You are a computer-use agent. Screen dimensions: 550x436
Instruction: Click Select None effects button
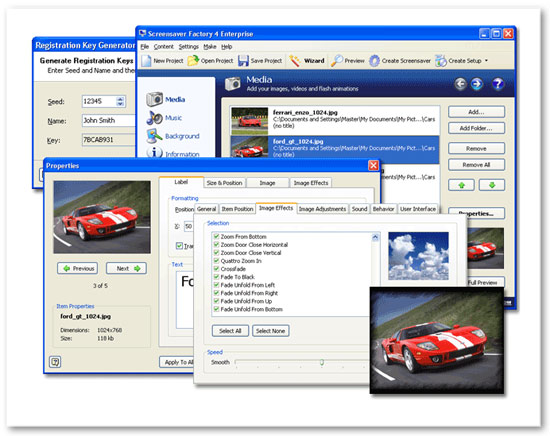[270, 331]
